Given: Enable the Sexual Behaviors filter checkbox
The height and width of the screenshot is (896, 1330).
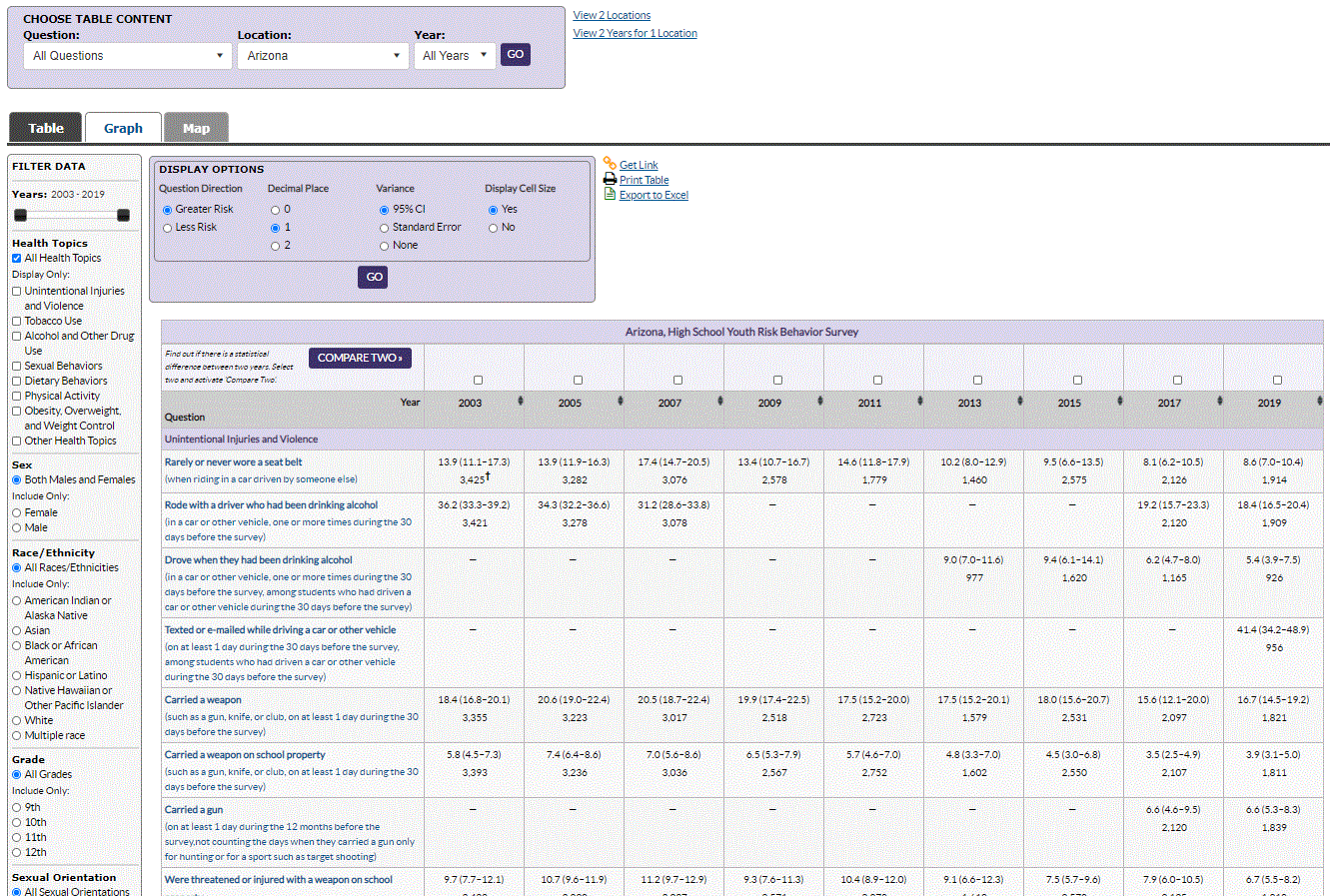Looking at the screenshot, I should click(x=16, y=366).
